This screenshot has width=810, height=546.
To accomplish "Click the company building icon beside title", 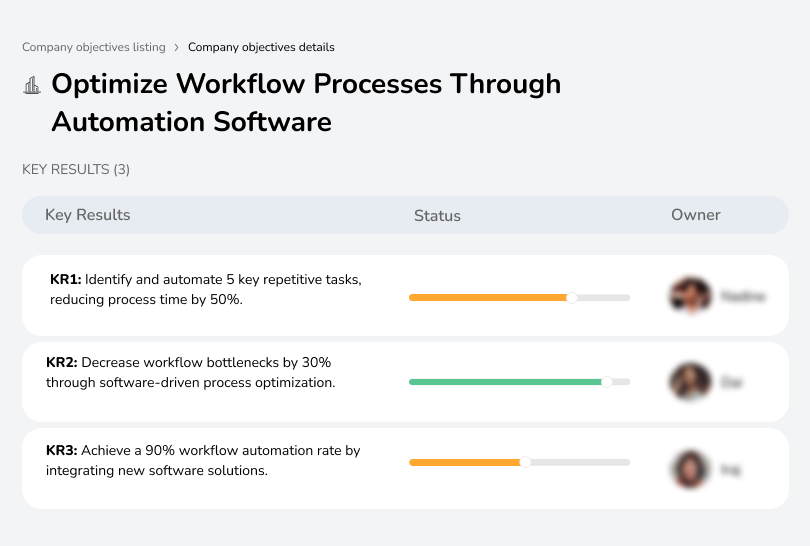I will coord(32,85).
